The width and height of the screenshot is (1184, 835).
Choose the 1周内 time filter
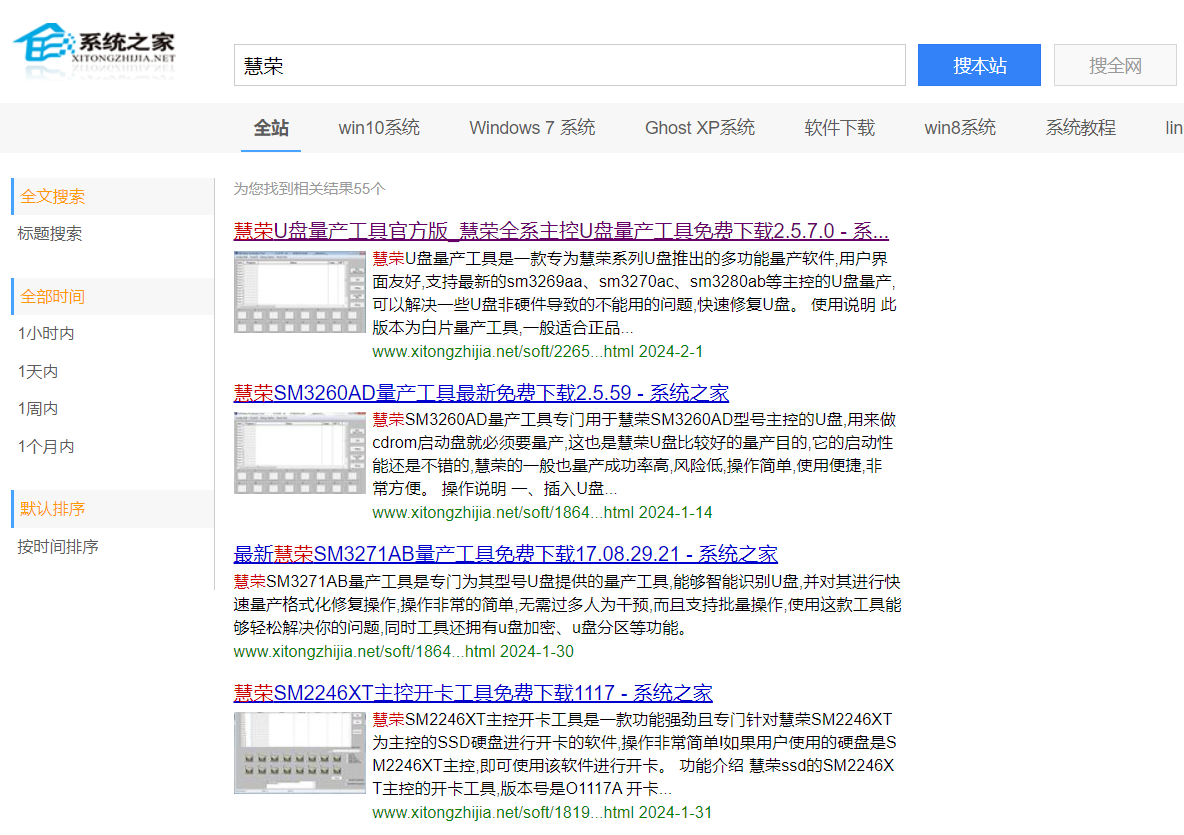coord(38,409)
